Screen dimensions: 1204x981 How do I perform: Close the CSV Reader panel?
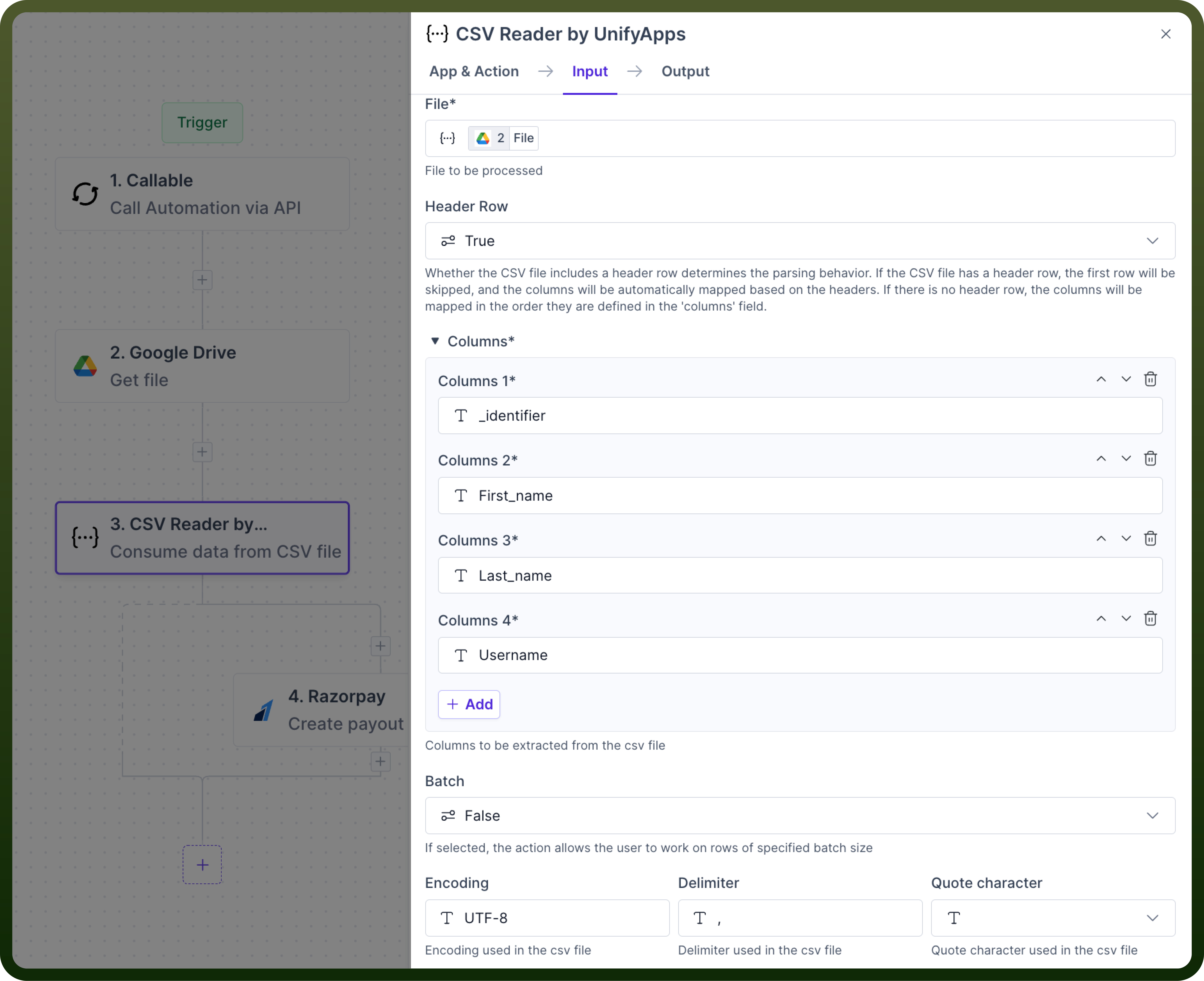click(x=1166, y=34)
